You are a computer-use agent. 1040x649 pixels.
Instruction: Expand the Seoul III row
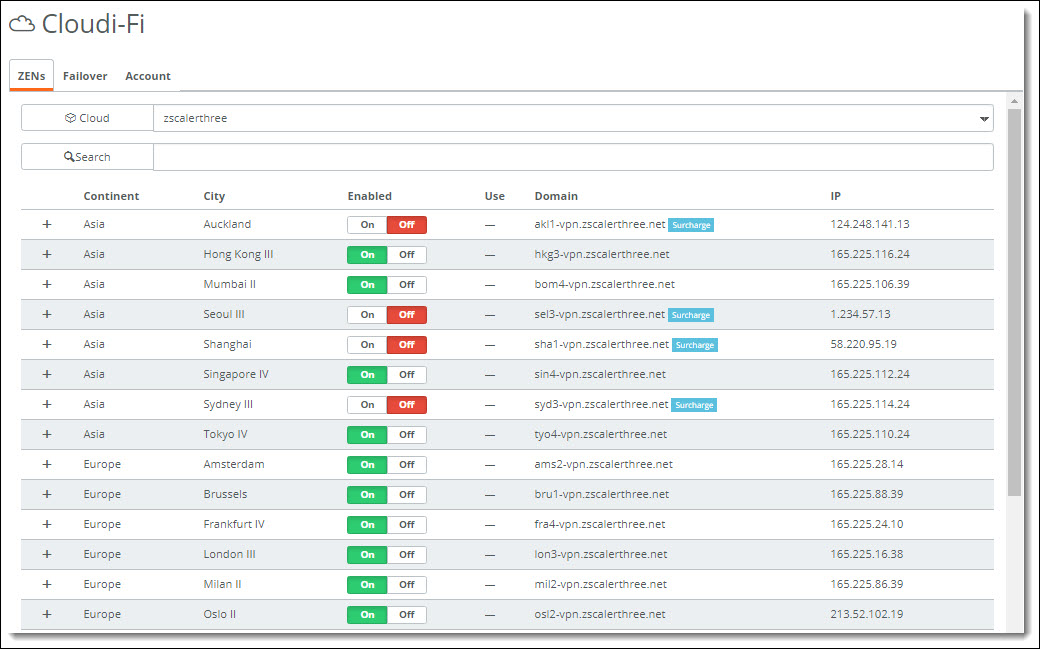tap(47, 314)
